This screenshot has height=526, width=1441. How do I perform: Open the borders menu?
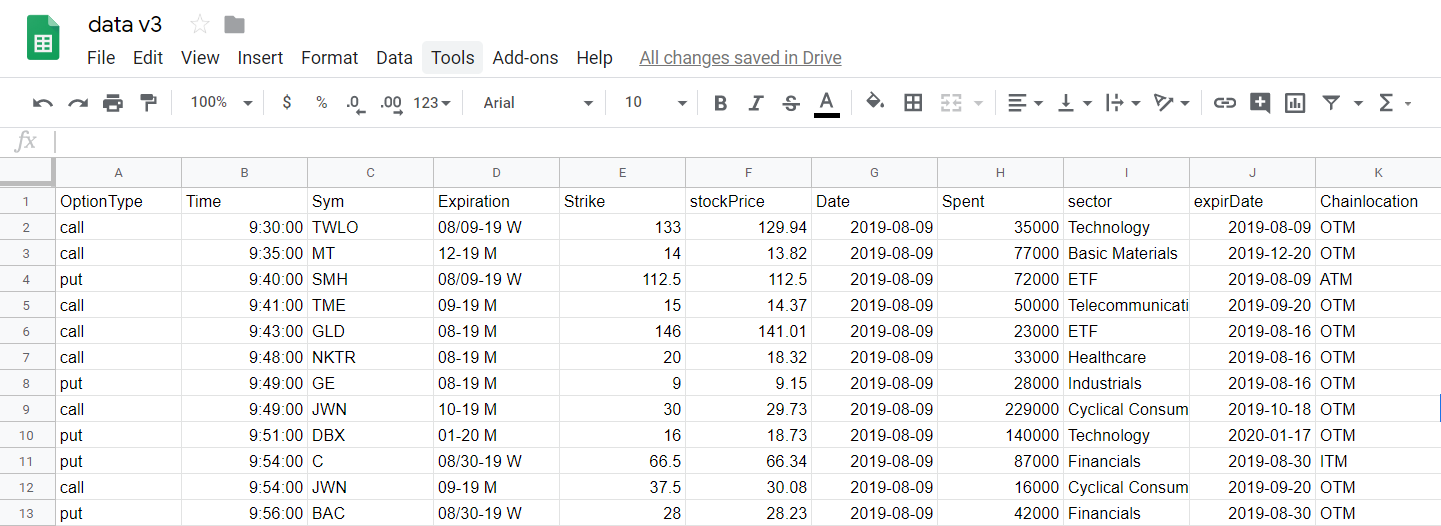click(912, 102)
